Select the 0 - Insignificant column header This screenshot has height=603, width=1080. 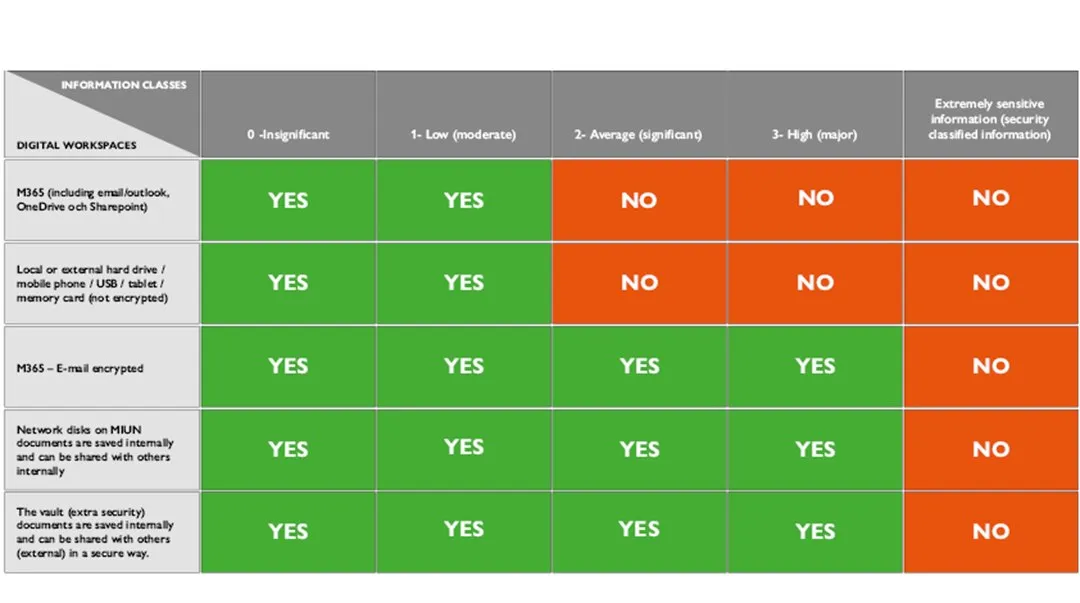(x=288, y=134)
